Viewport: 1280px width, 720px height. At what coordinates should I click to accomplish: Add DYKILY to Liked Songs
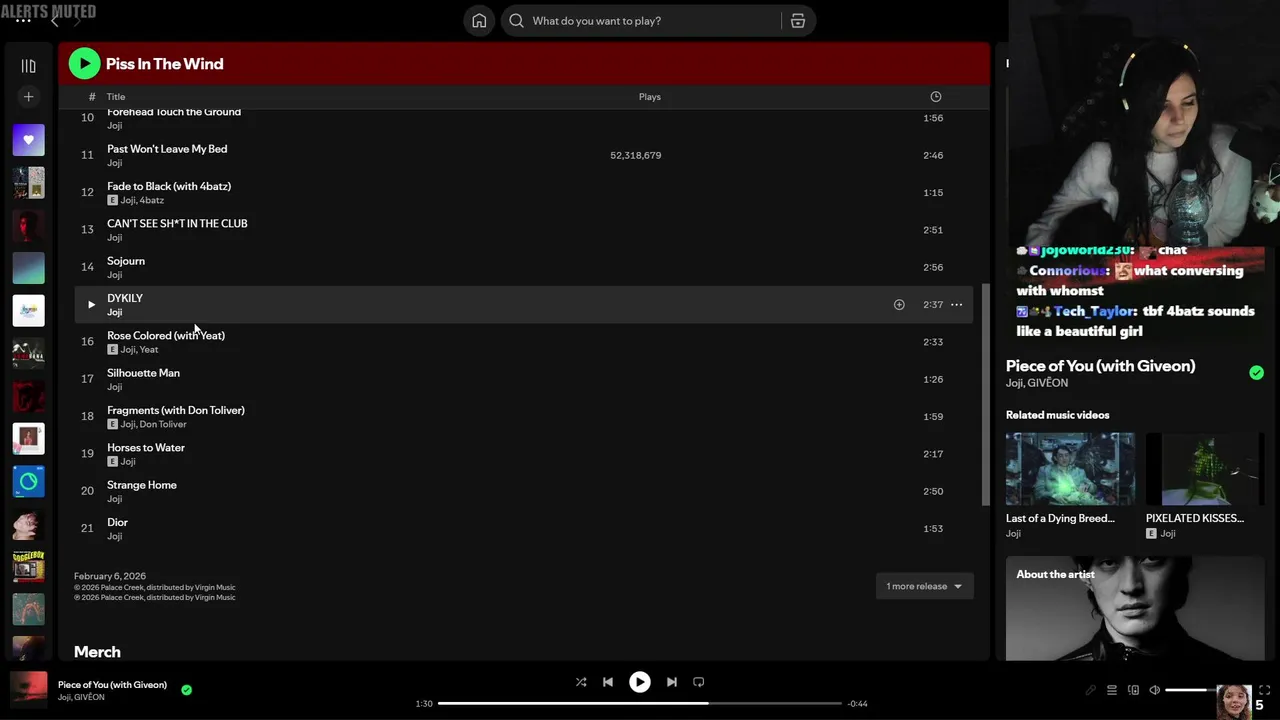899,304
